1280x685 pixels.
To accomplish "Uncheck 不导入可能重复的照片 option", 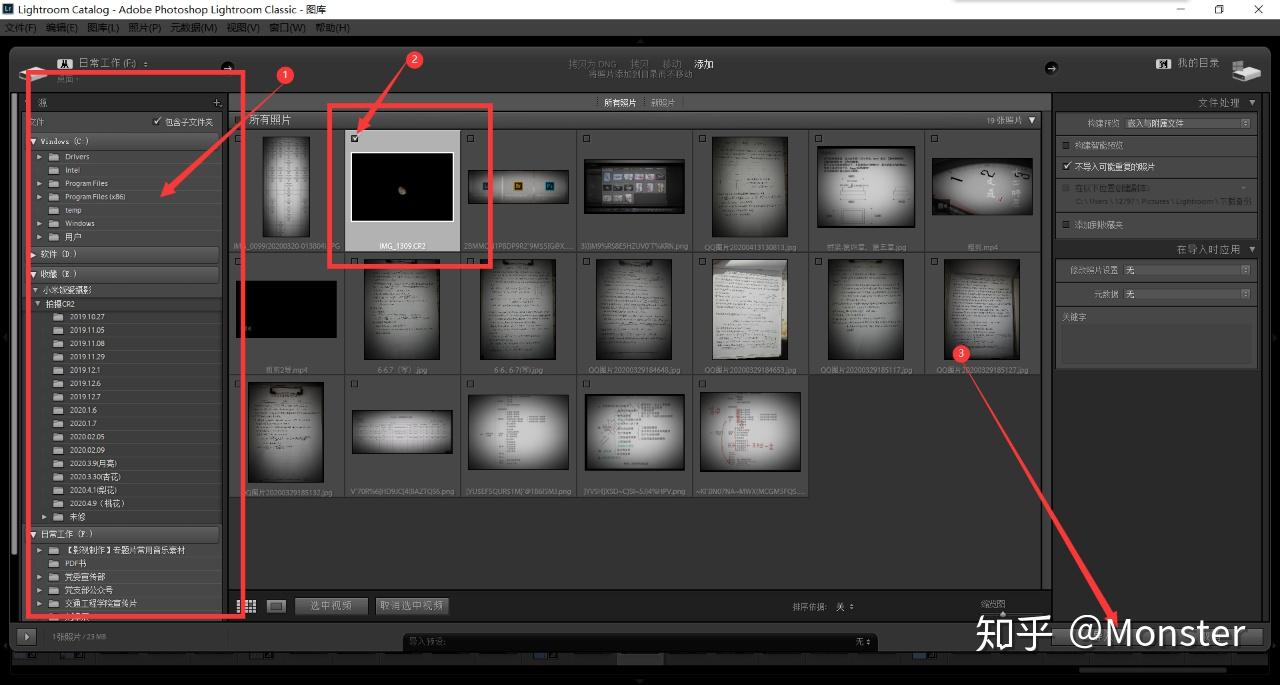I will tap(1066, 166).
